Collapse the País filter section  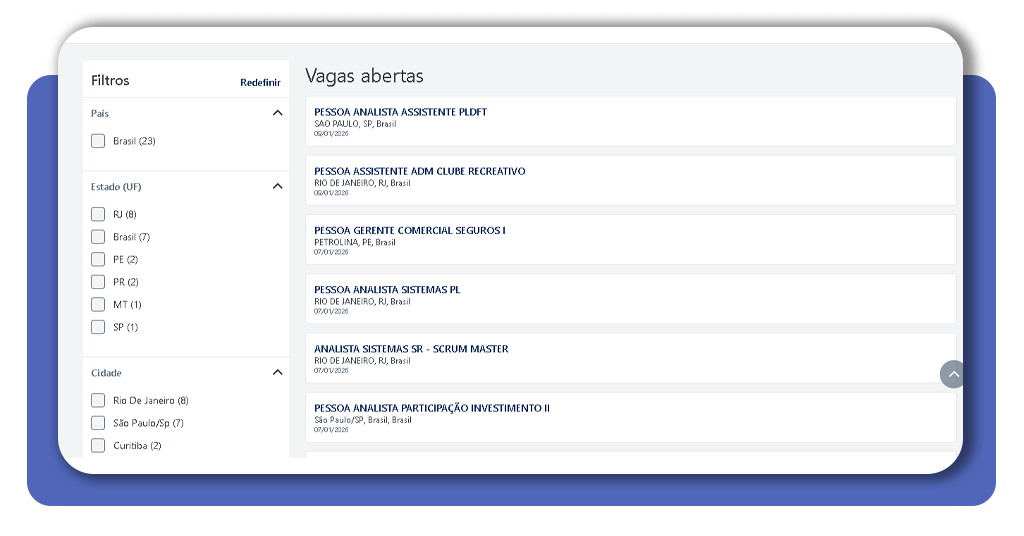[x=277, y=113]
